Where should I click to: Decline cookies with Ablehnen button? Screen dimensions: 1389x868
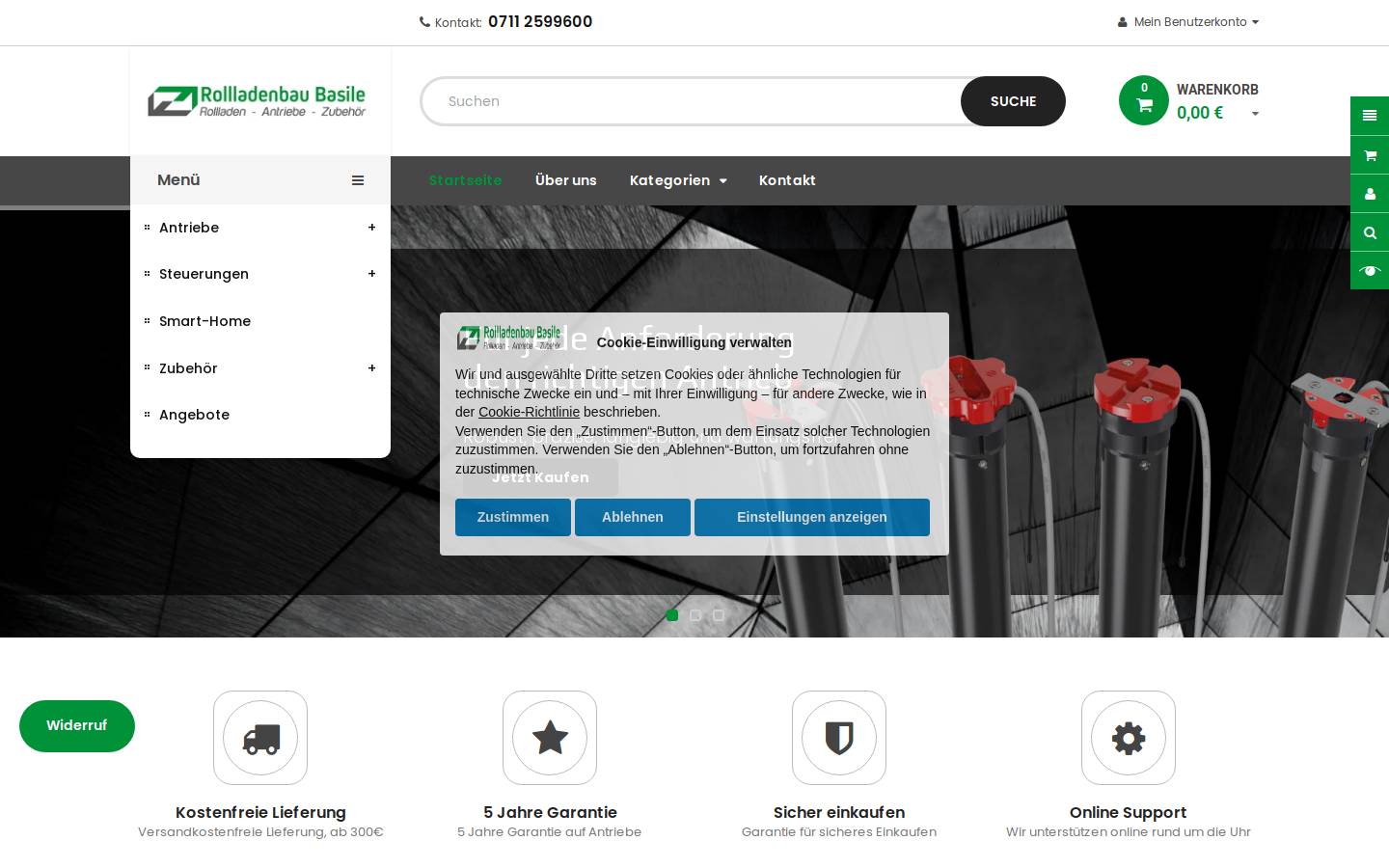coord(633,517)
